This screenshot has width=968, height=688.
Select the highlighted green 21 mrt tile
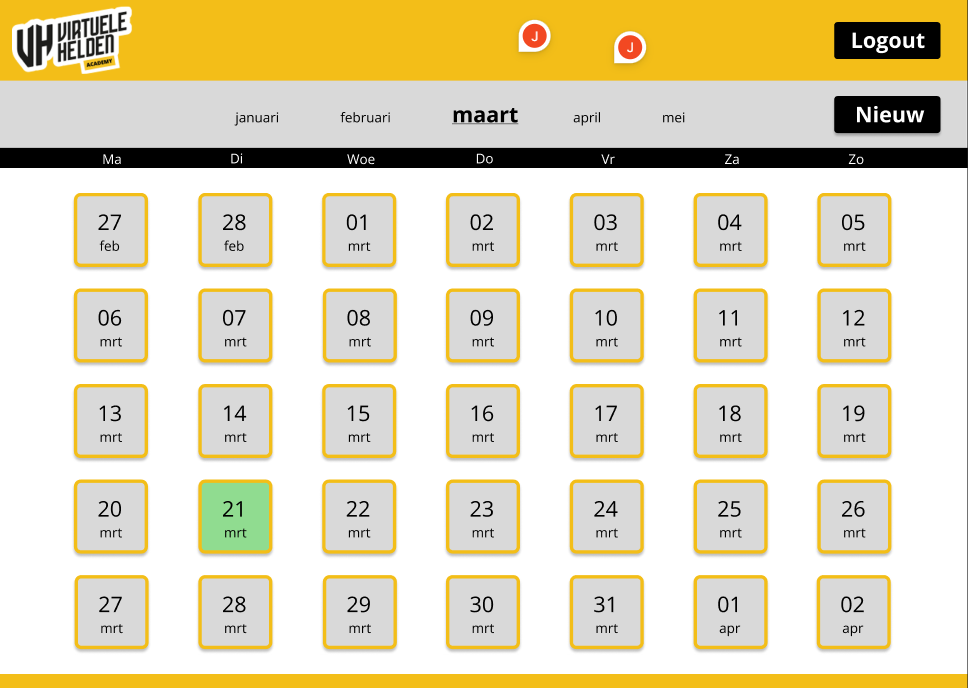click(235, 517)
